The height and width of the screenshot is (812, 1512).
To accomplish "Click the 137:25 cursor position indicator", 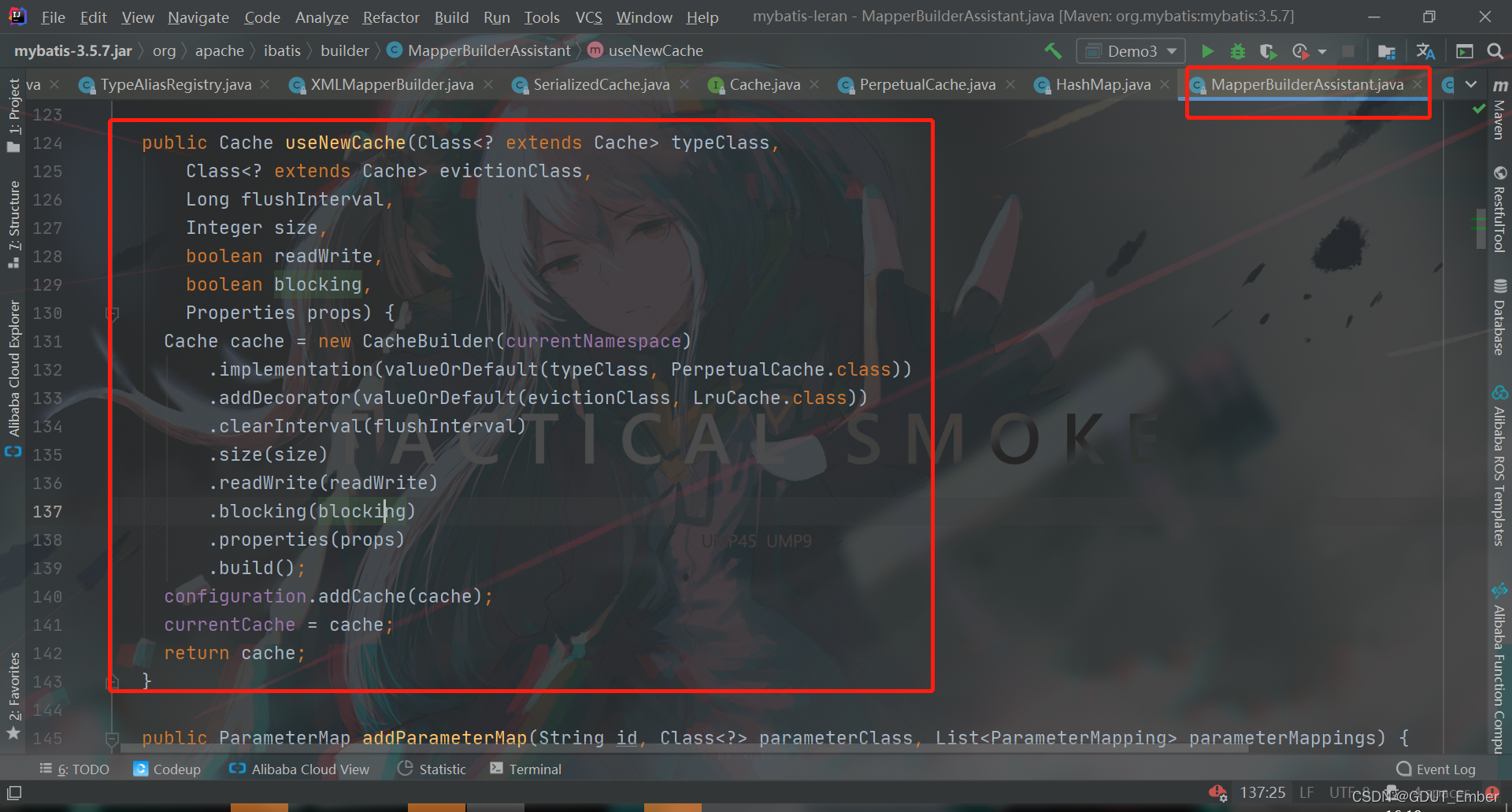I will pos(1262,792).
